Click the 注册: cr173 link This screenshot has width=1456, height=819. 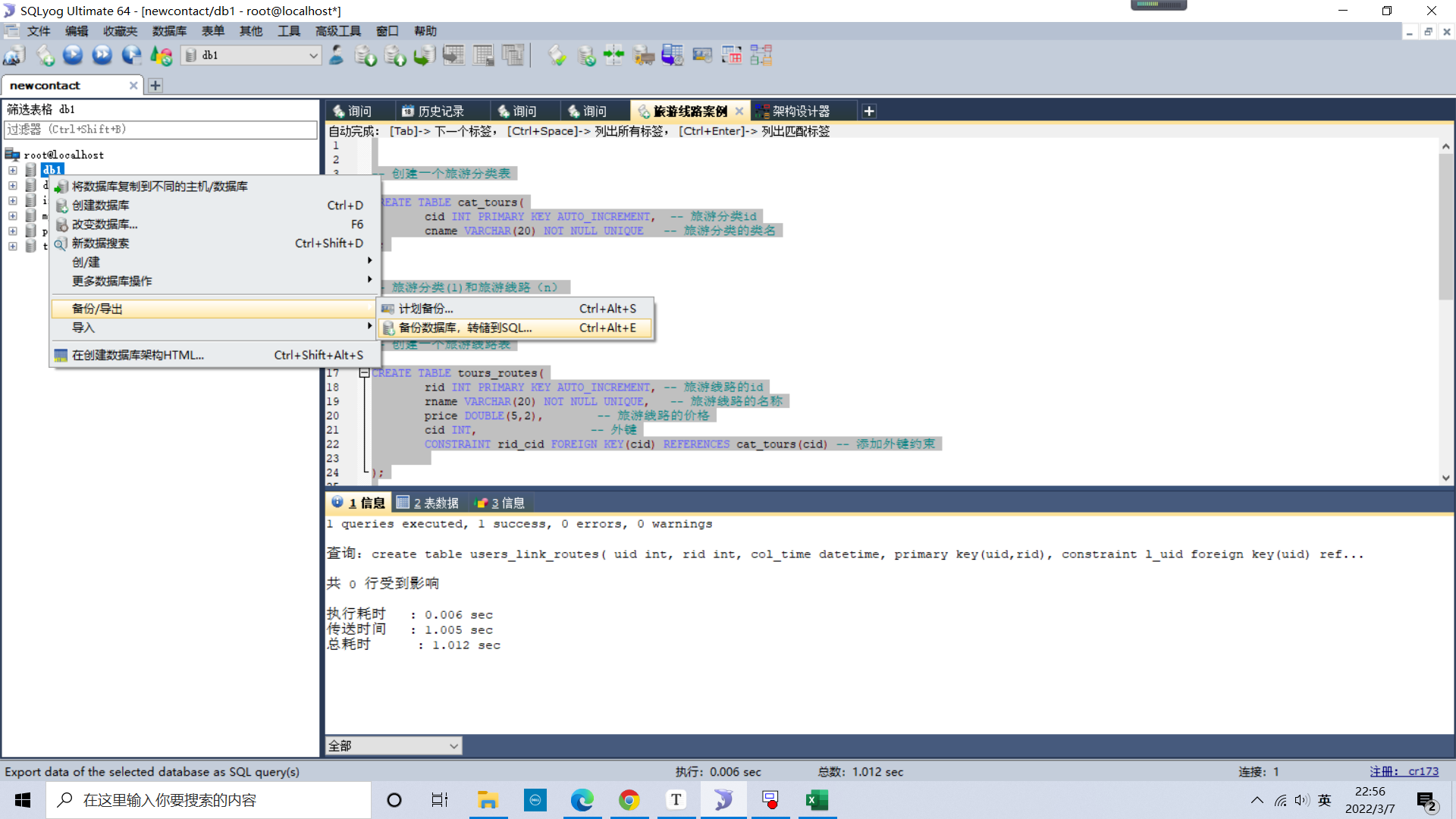click(x=1404, y=771)
